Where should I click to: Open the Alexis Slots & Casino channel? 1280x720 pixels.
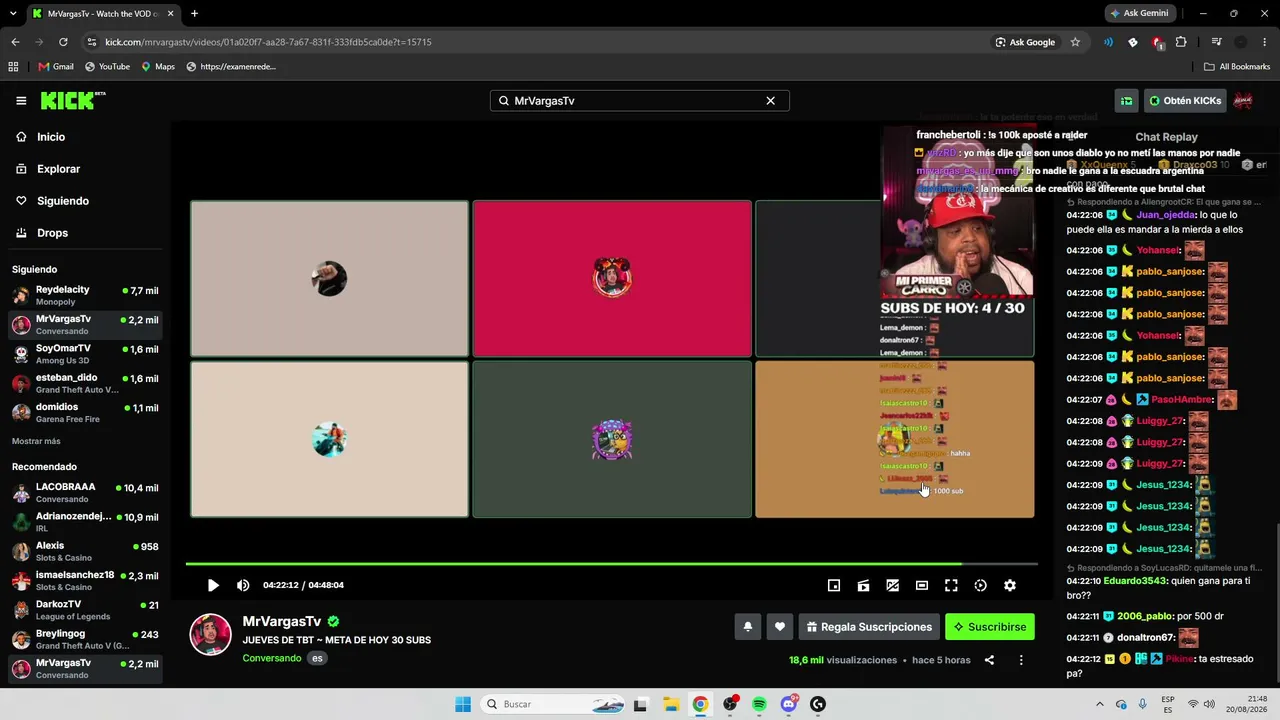[x=85, y=552]
